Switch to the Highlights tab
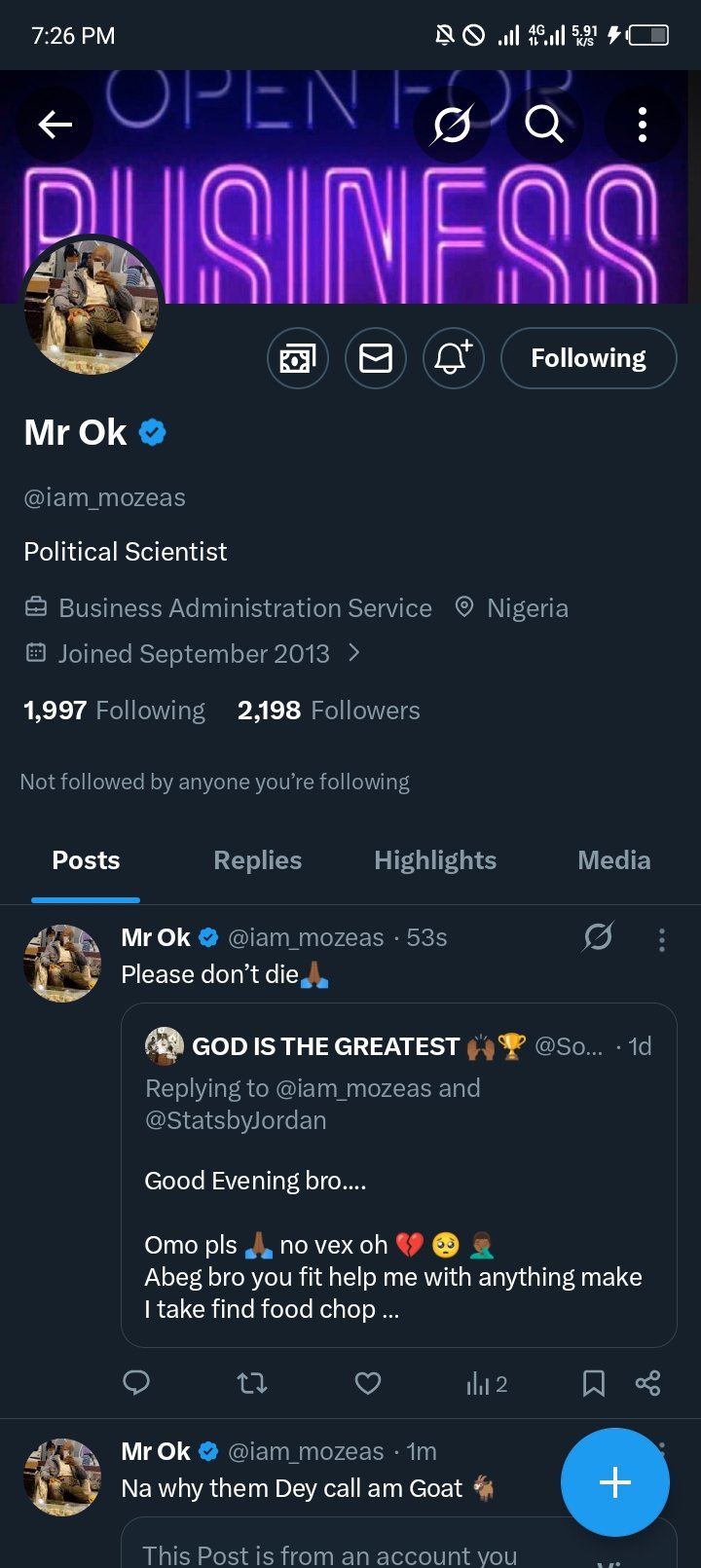701x1568 pixels. point(435,860)
